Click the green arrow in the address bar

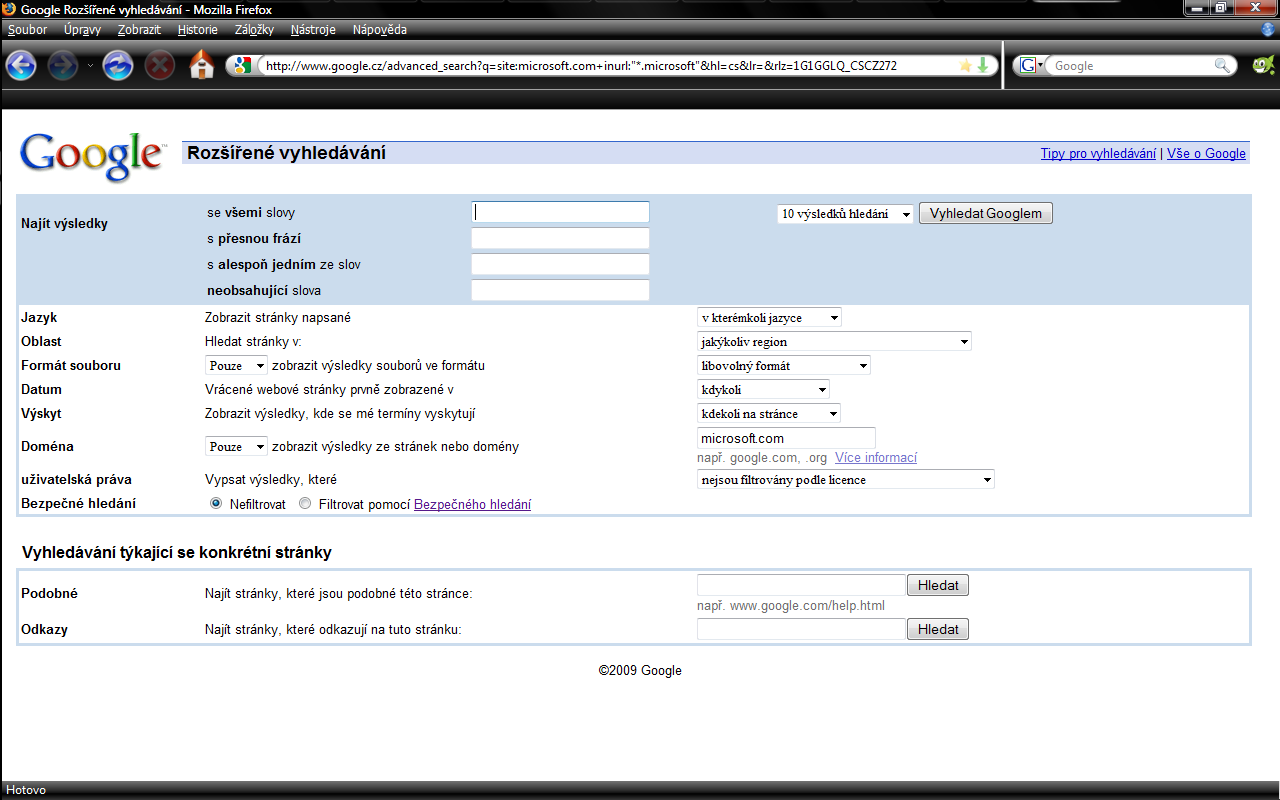(982, 65)
